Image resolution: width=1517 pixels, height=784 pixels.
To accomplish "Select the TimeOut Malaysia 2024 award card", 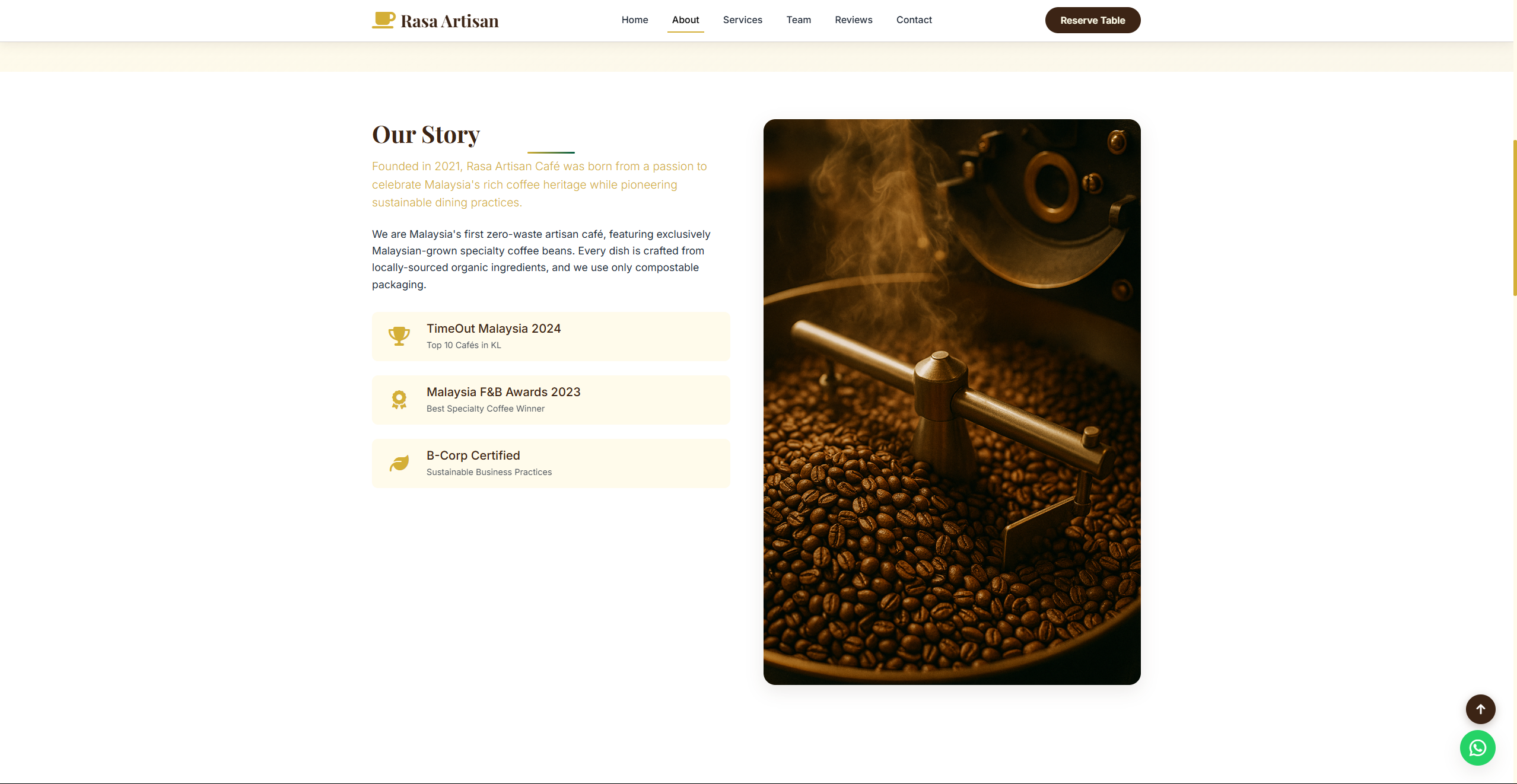I will 551,336.
